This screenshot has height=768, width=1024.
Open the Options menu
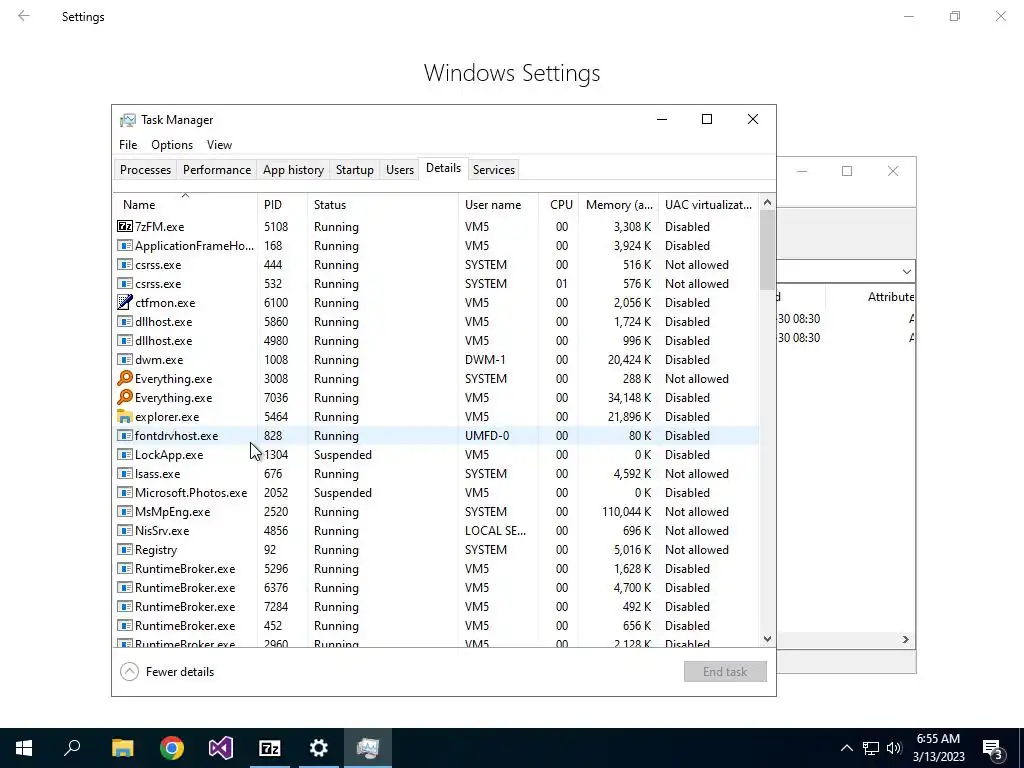pyautogui.click(x=172, y=145)
